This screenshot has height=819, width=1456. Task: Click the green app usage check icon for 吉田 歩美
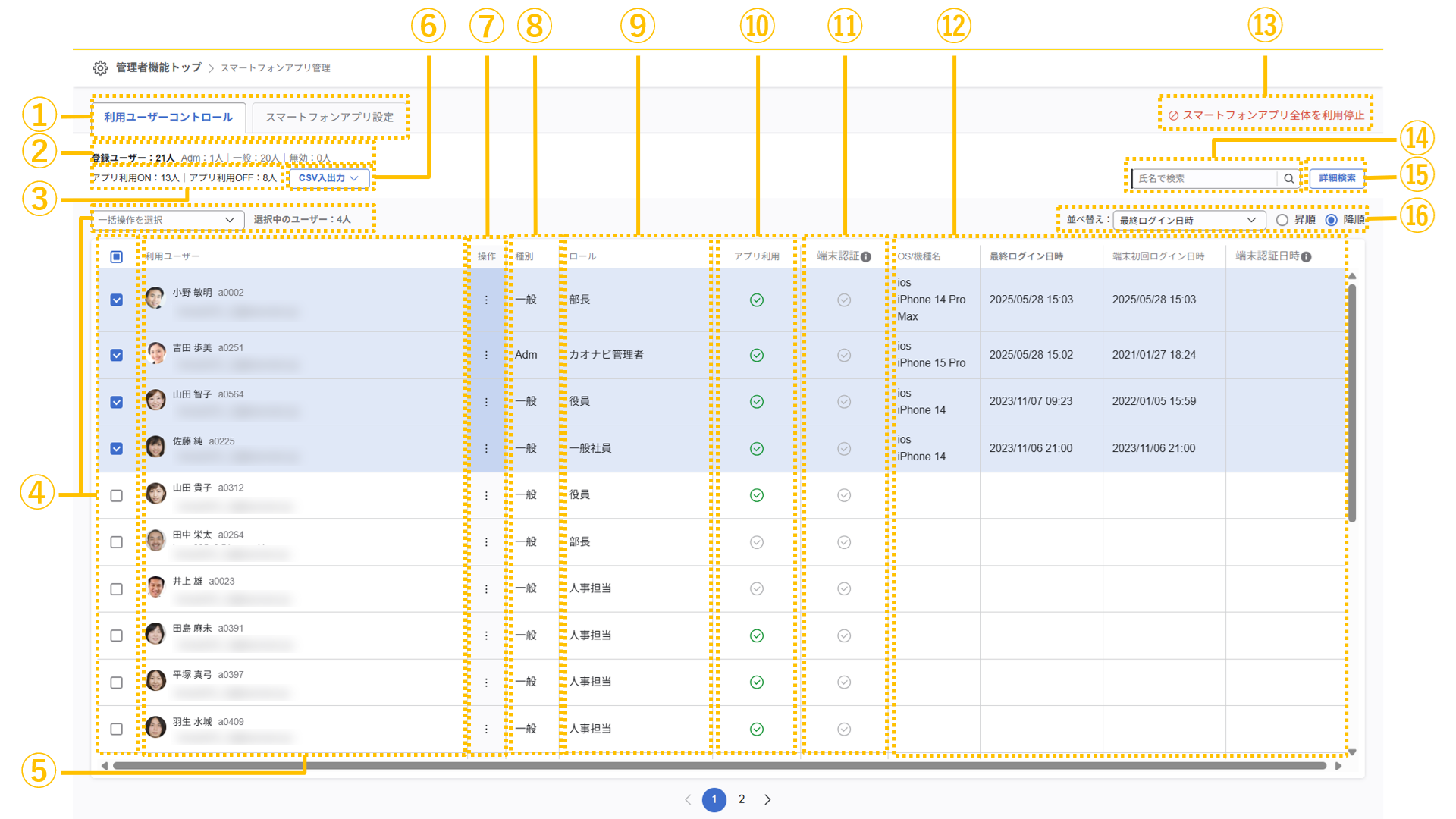pyautogui.click(x=756, y=355)
